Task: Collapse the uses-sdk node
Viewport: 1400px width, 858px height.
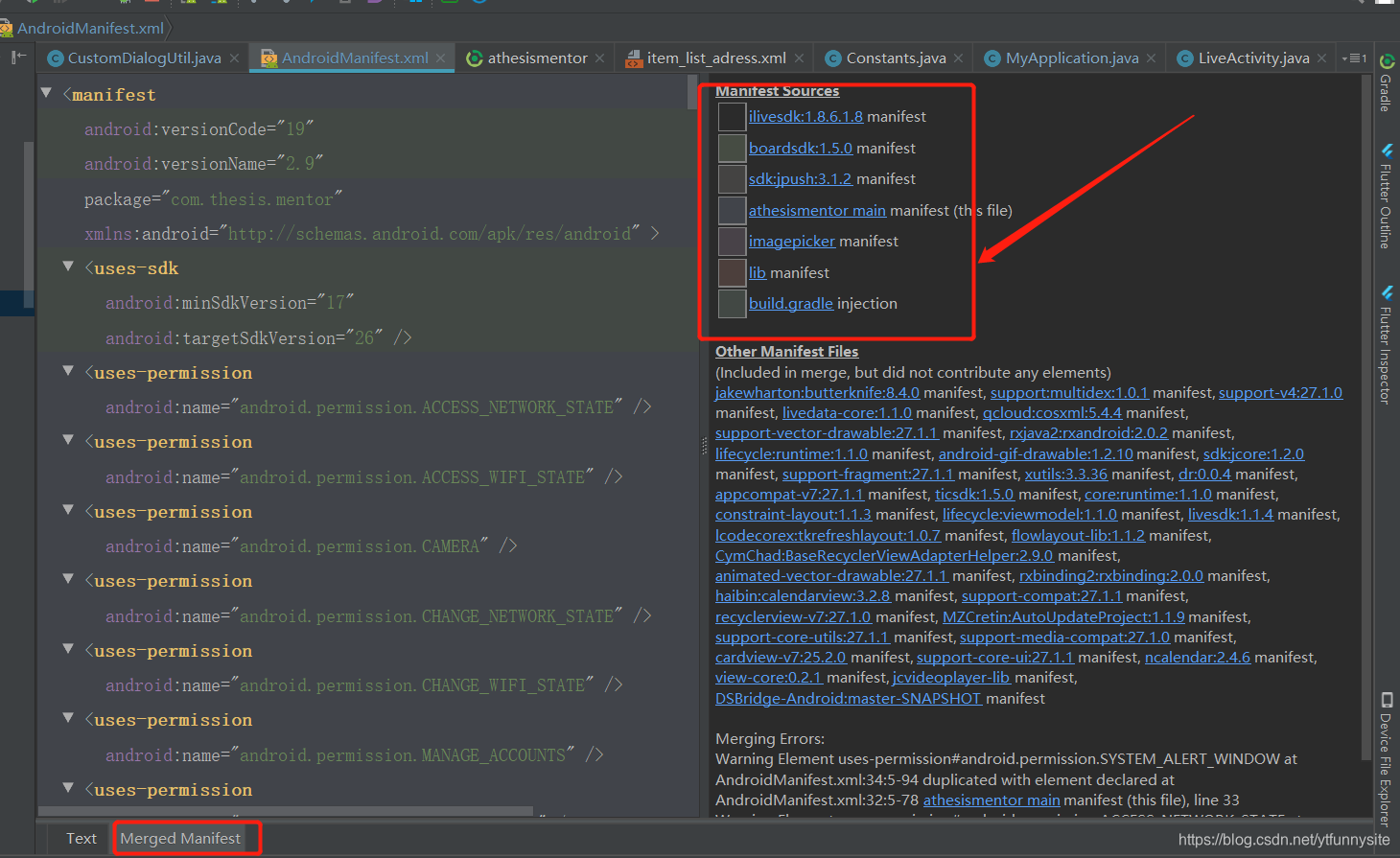Action: [68, 267]
